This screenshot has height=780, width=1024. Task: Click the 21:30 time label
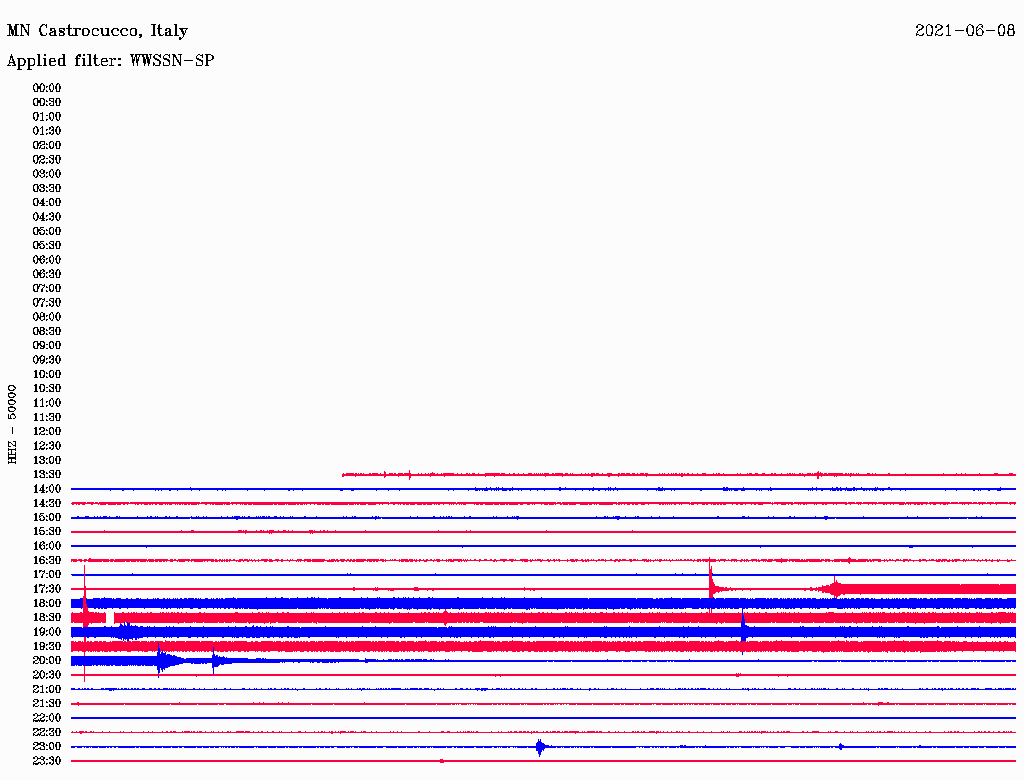(x=47, y=704)
